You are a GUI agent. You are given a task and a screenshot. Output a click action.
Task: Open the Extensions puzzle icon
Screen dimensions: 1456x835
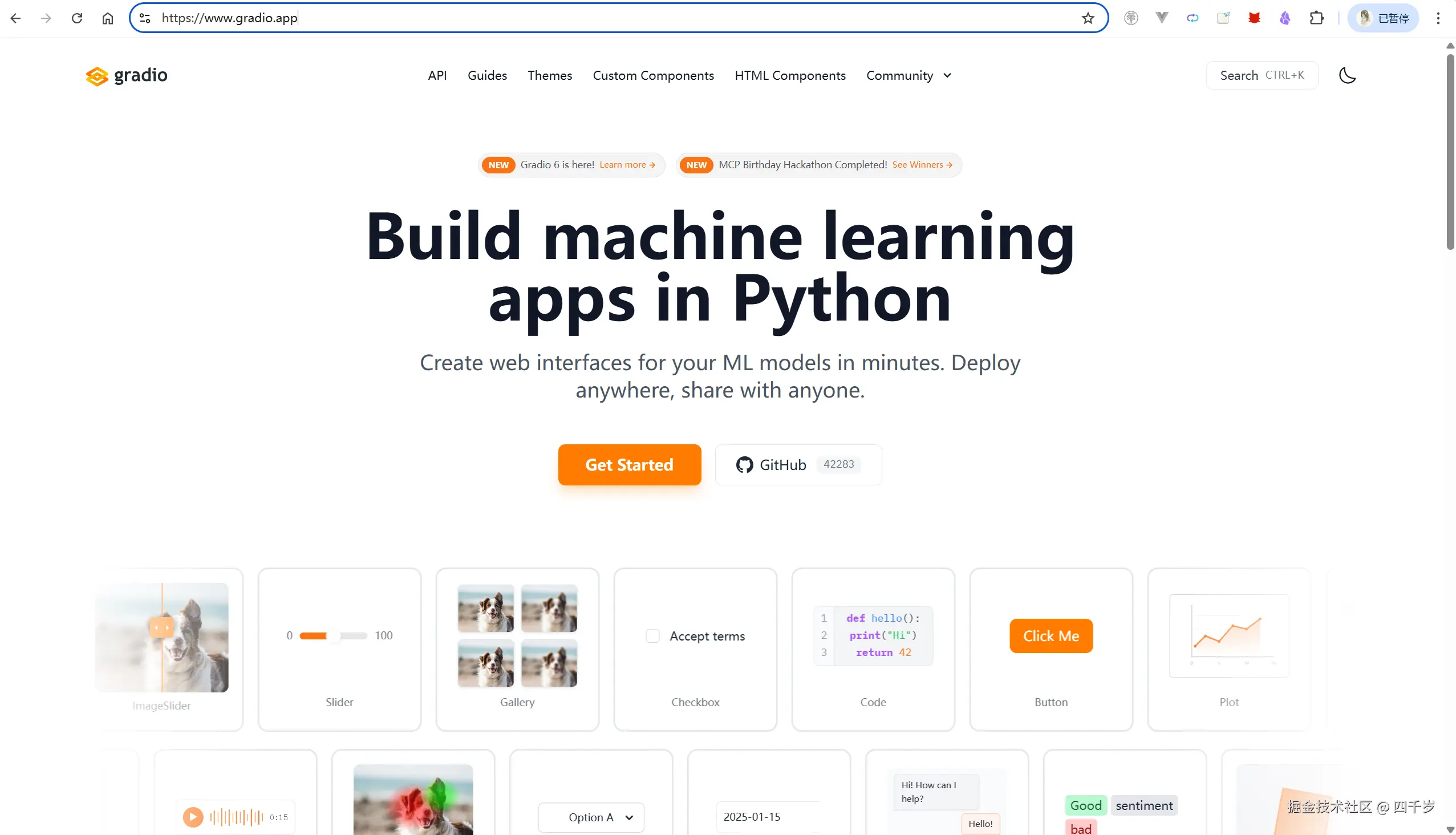click(1316, 18)
